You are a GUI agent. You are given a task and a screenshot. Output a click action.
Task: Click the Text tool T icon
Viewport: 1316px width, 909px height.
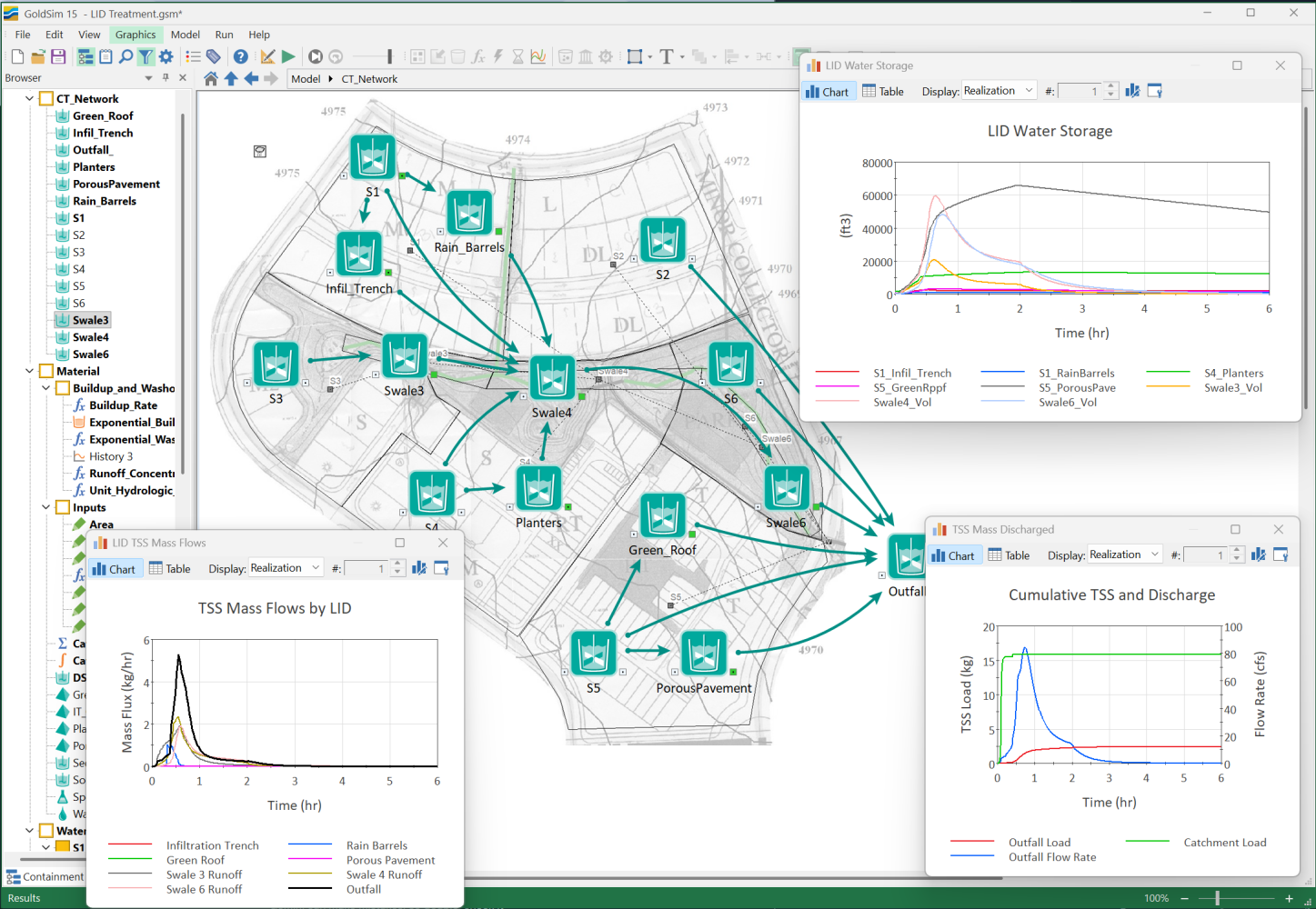(666, 56)
